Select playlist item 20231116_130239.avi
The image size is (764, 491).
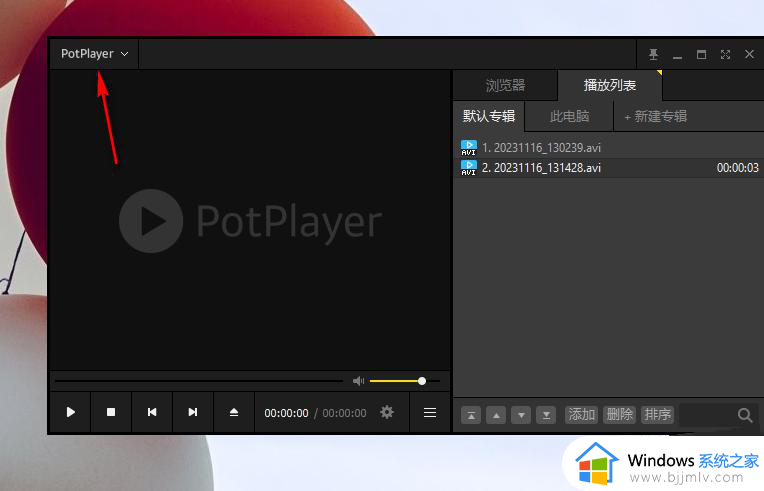click(x=608, y=148)
